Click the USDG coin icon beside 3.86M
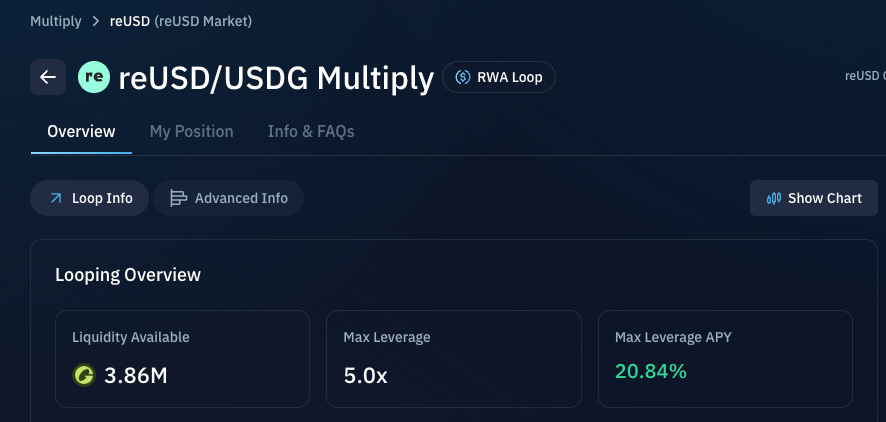 (84, 375)
